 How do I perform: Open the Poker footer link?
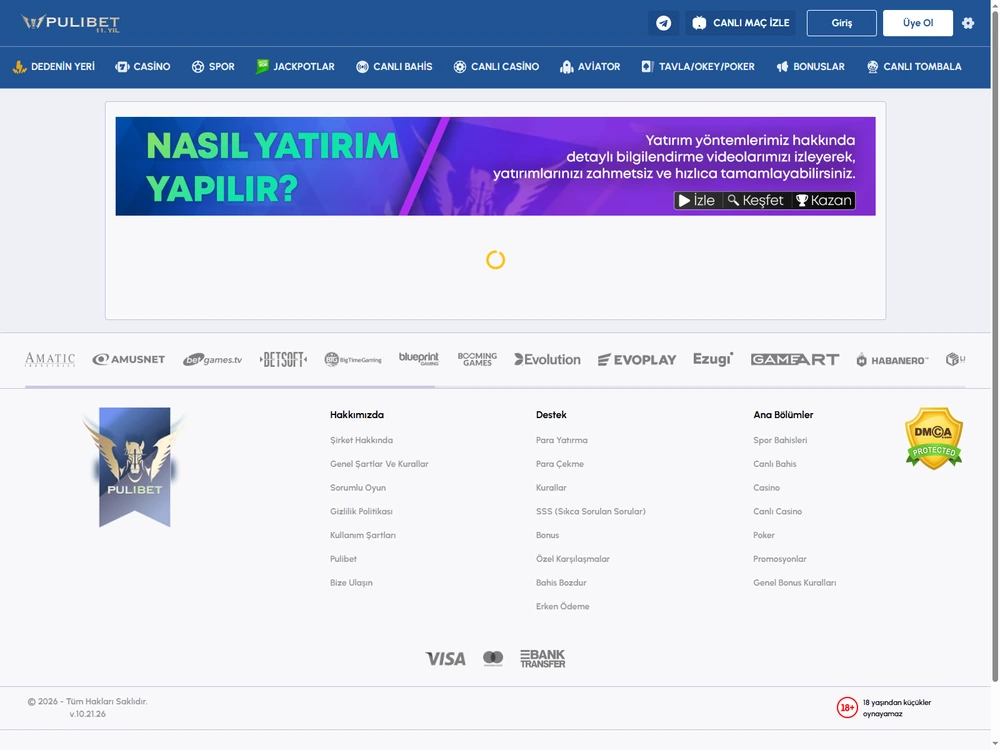click(x=763, y=535)
